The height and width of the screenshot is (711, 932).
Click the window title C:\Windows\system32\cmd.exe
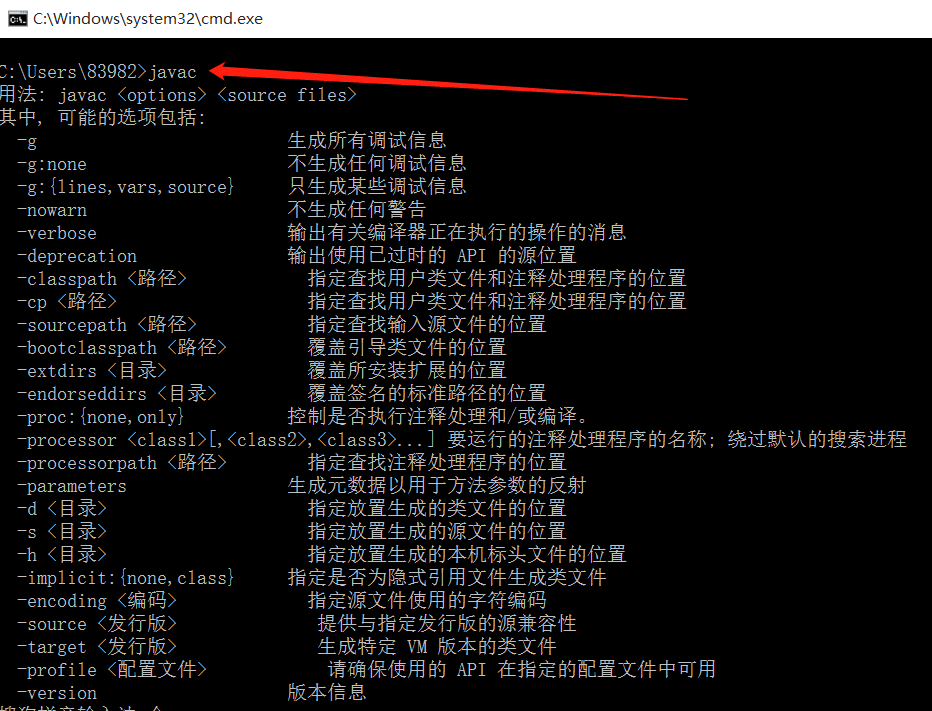[148, 19]
